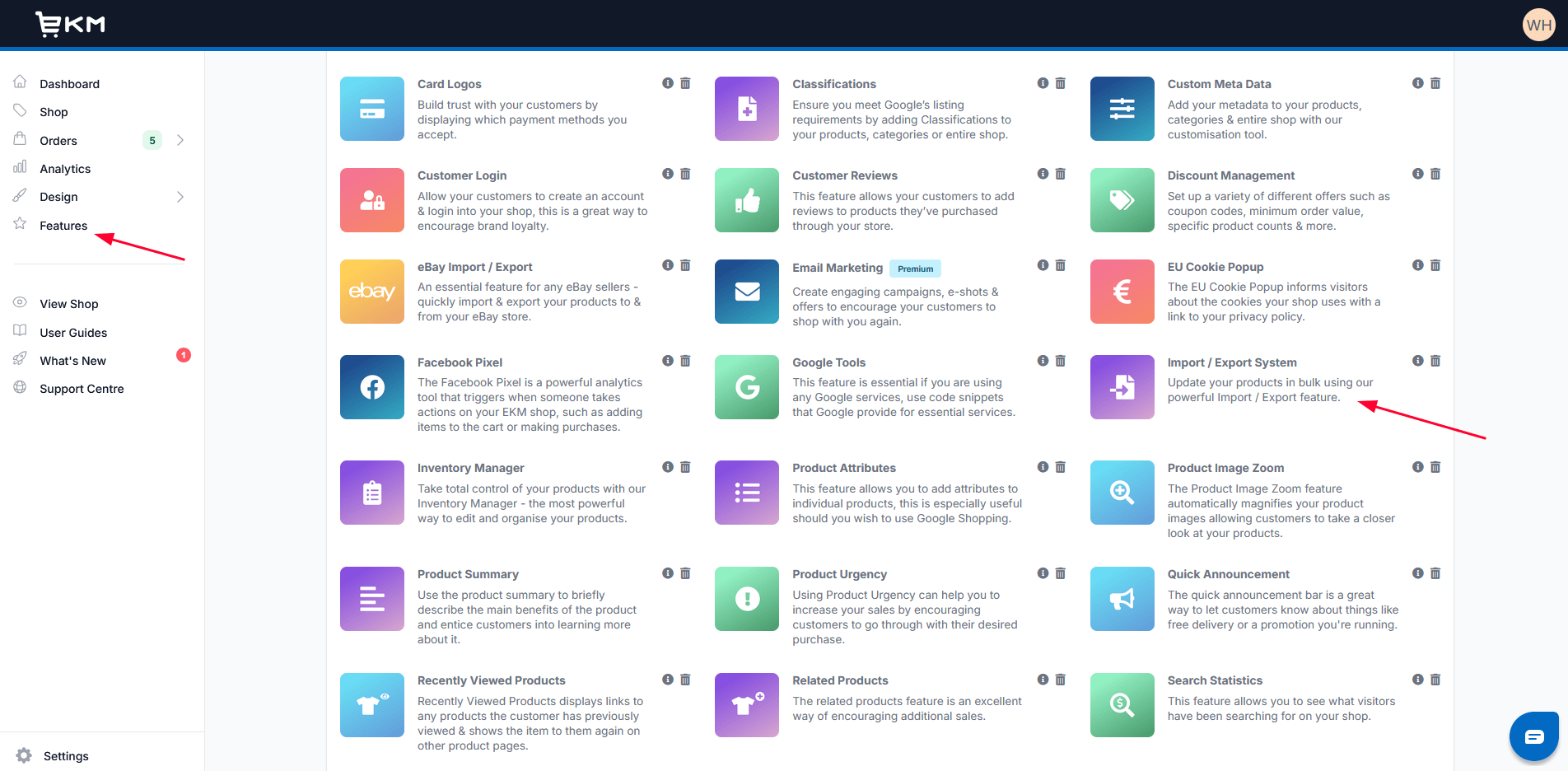Screen dimensions: 1568x771
Task: Delete the Card Logos feature
Action: 685,83
